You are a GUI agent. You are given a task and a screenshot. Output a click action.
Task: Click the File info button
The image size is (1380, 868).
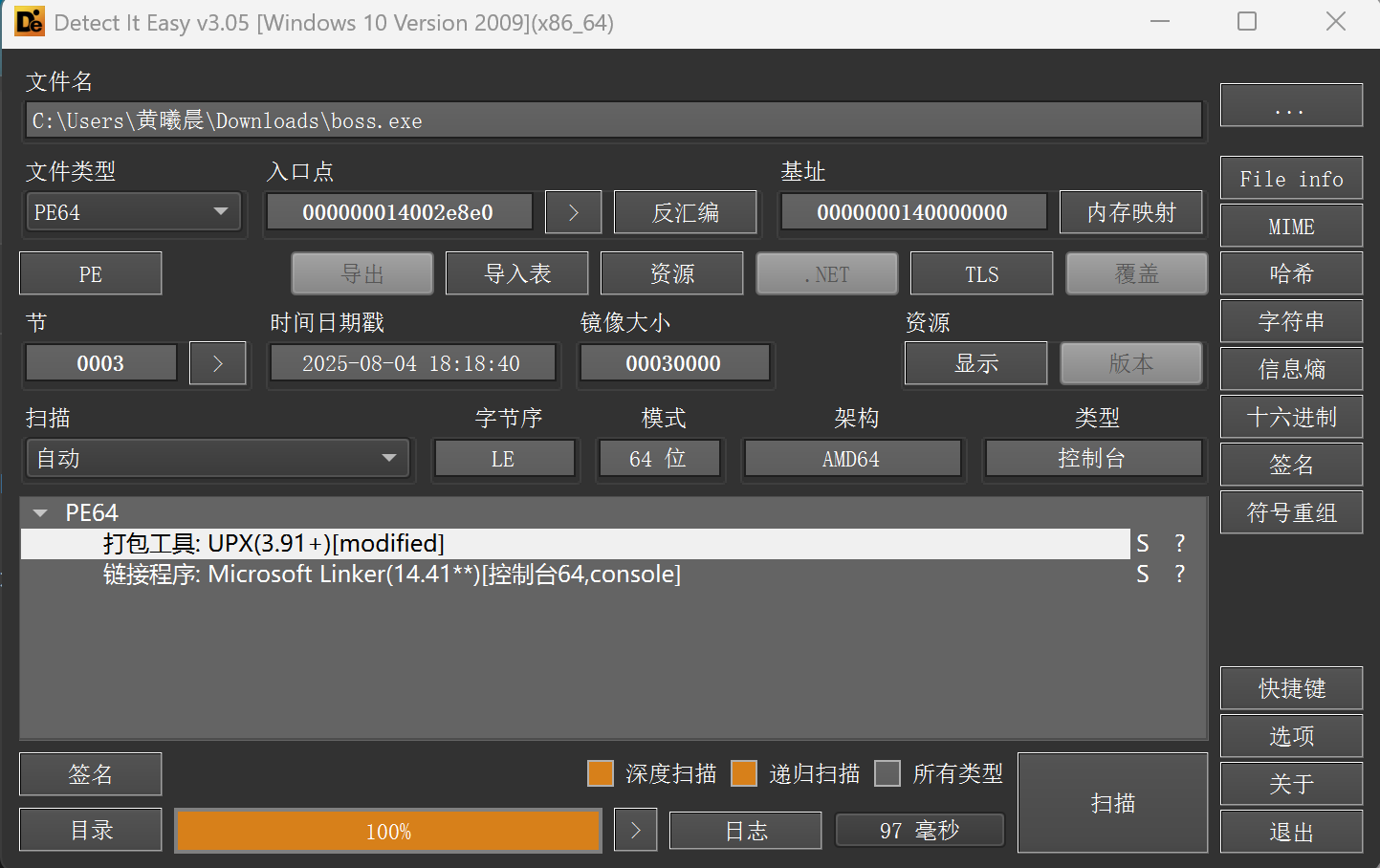coord(1291,179)
